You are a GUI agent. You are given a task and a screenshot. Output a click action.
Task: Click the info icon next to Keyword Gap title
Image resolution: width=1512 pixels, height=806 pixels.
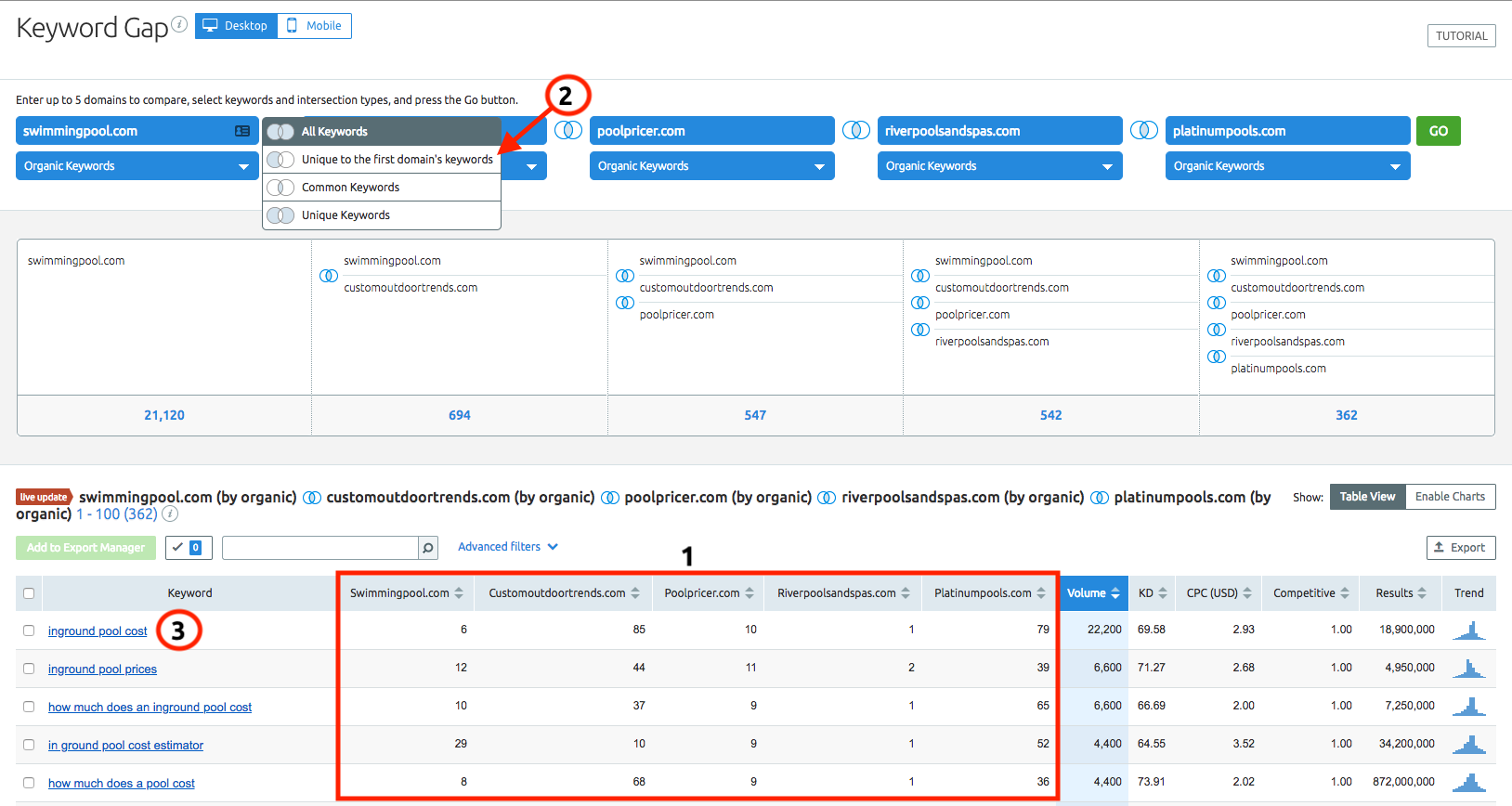pyautogui.click(x=179, y=23)
